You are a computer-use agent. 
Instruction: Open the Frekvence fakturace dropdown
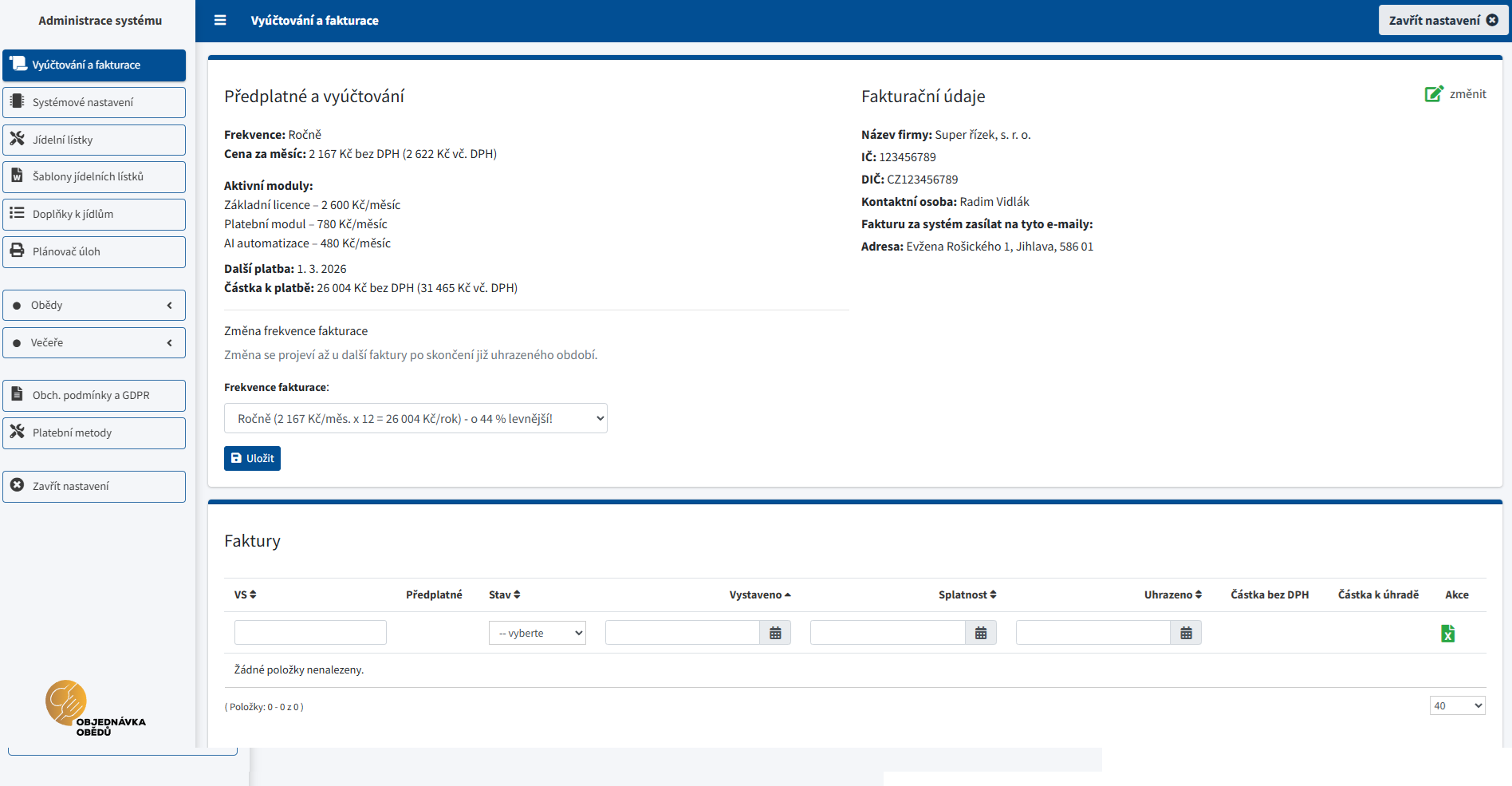coord(415,419)
